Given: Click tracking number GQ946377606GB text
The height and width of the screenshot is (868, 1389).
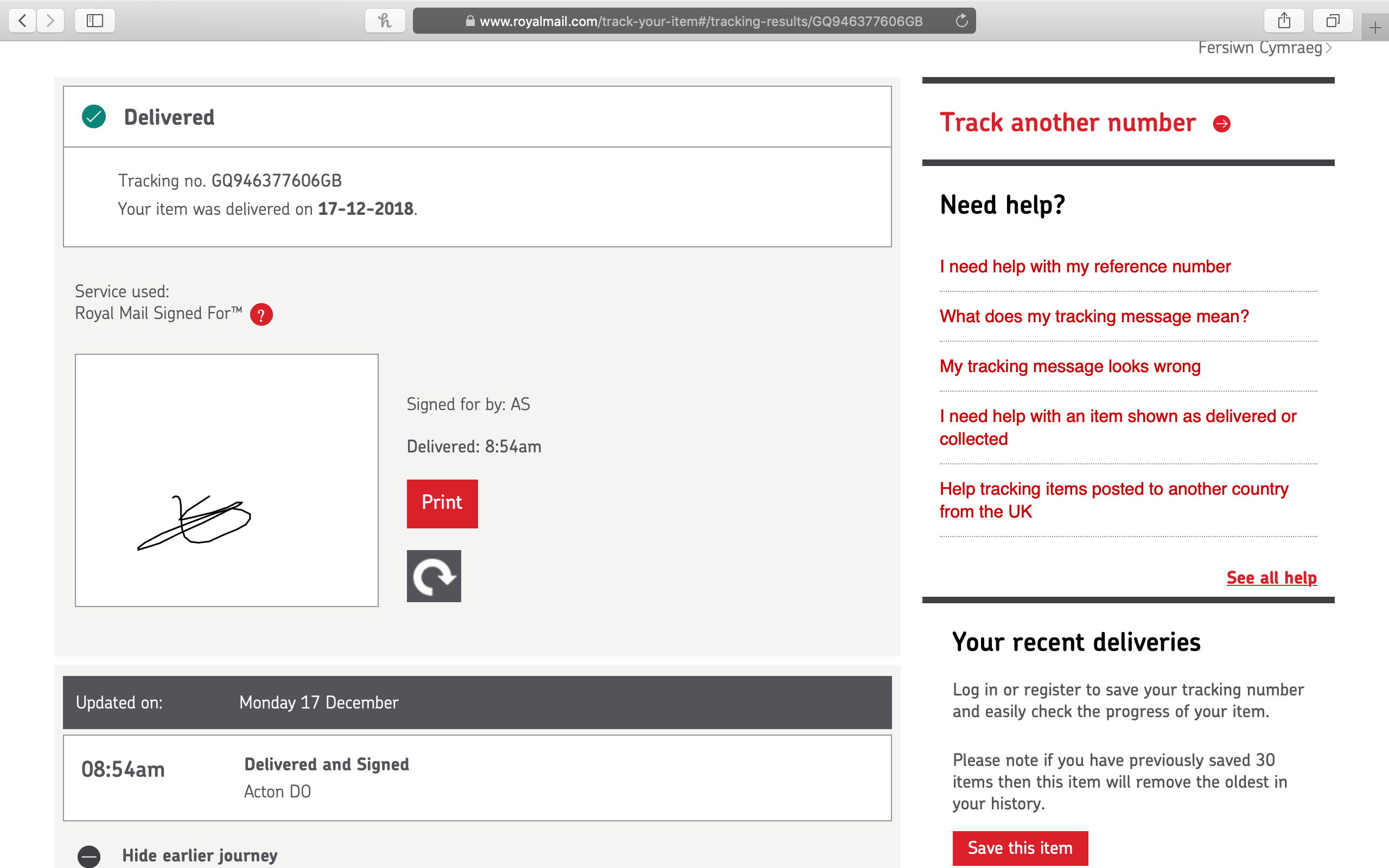Looking at the screenshot, I should point(277,181).
